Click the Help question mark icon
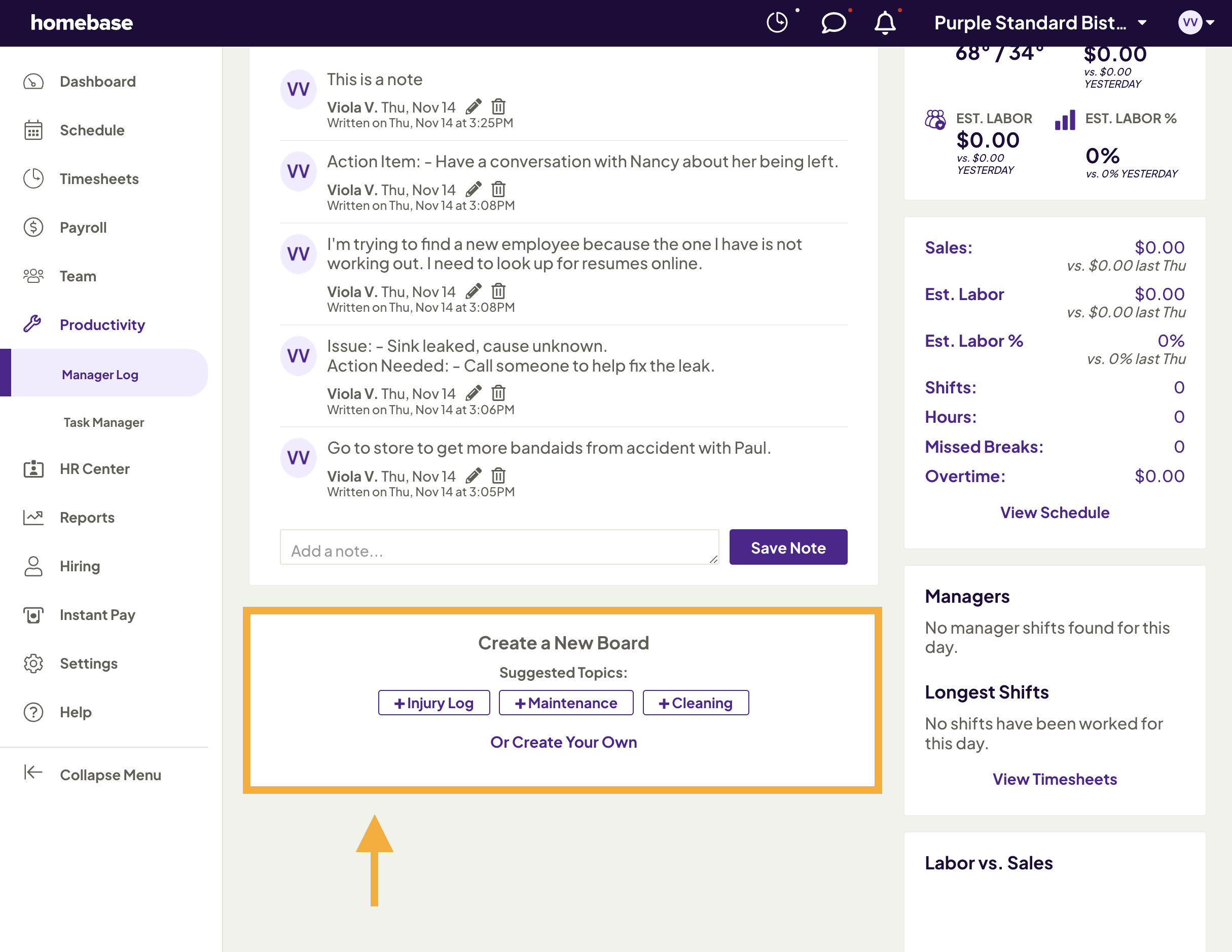 tap(33, 712)
